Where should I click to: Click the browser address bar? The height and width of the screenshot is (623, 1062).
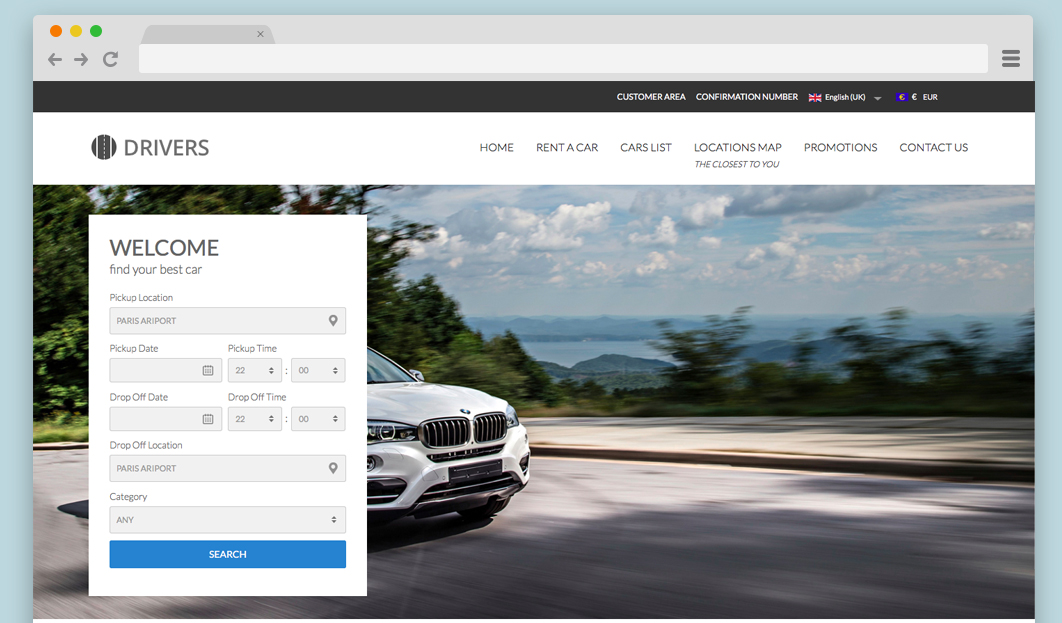click(x=562, y=59)
